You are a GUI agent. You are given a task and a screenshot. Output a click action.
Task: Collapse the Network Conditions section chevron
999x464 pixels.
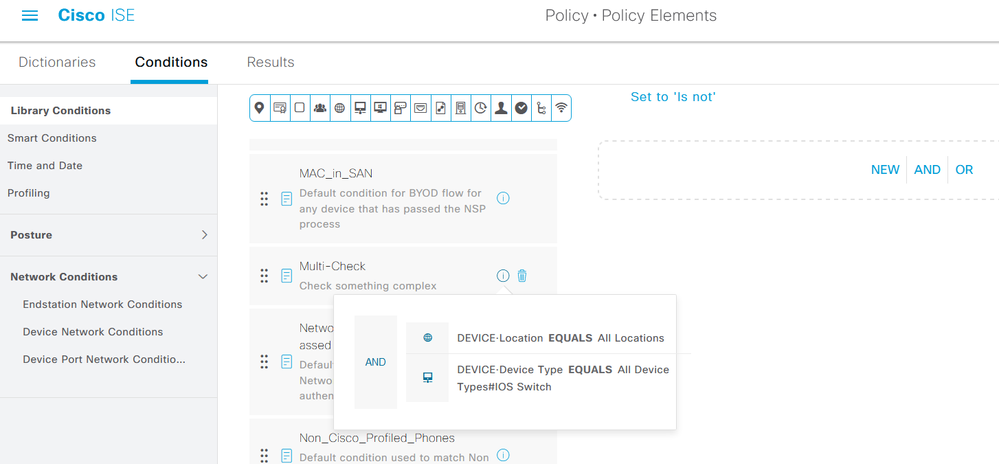(203, 277)
